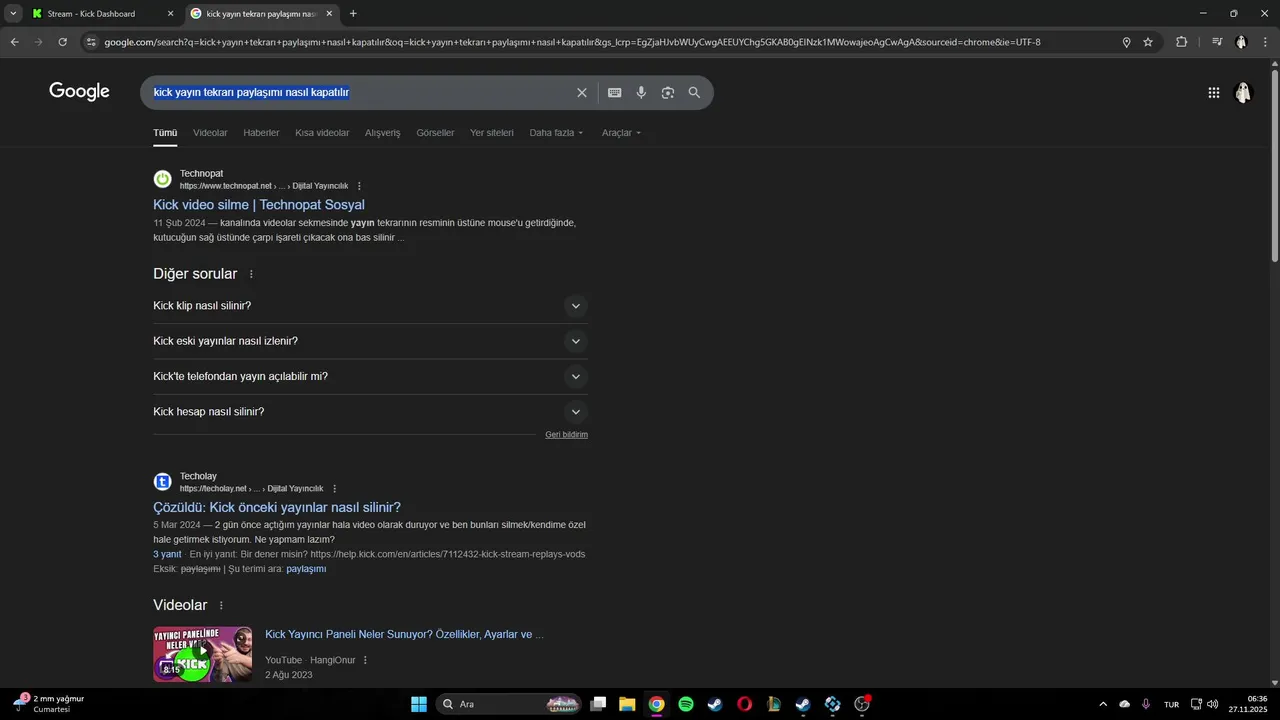Click the magnifier search button in search box
The image size is (1280, 720).
point(694,93)
